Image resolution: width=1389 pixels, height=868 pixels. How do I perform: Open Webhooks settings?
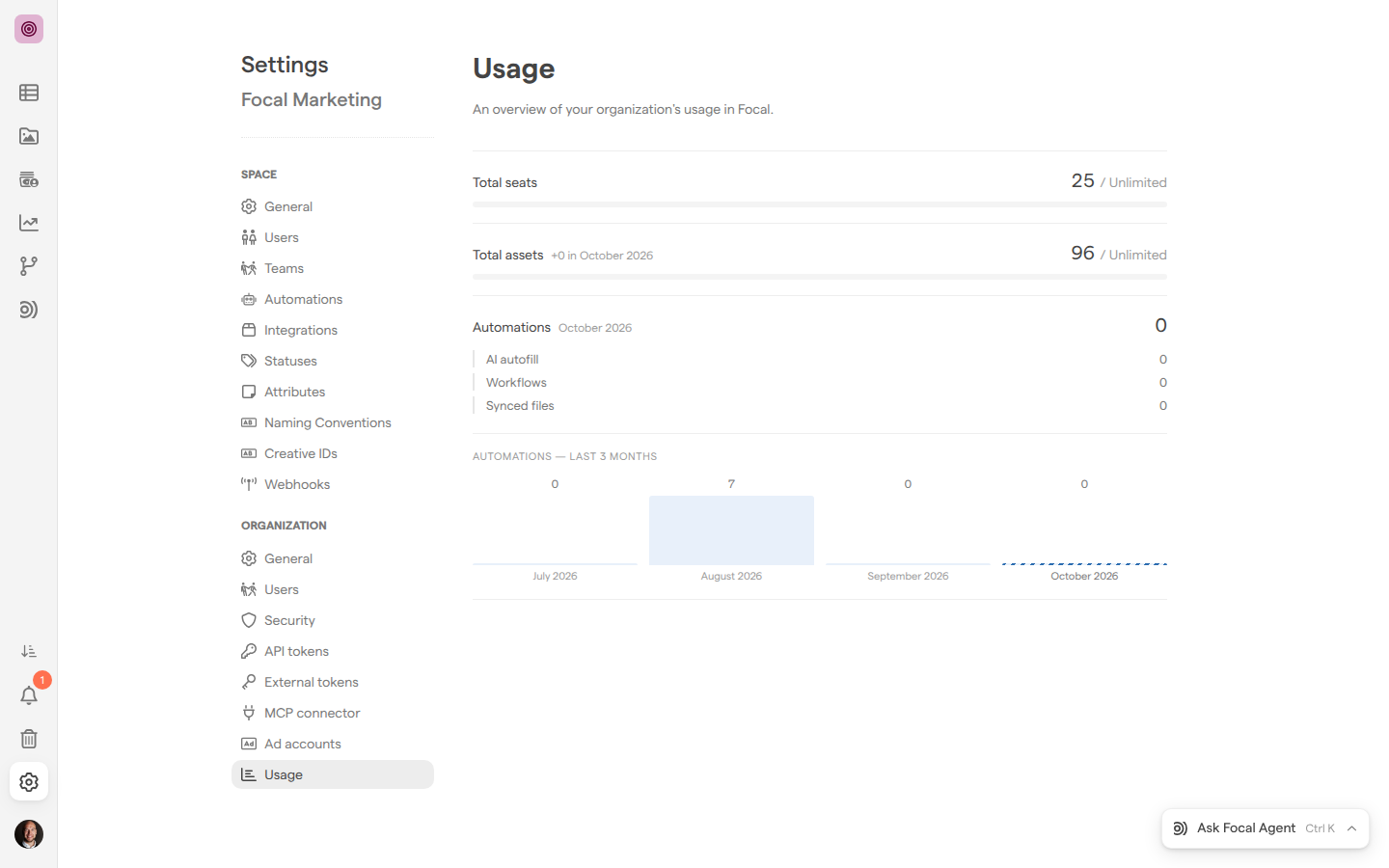pyautogui.click(x=333, y=484)
